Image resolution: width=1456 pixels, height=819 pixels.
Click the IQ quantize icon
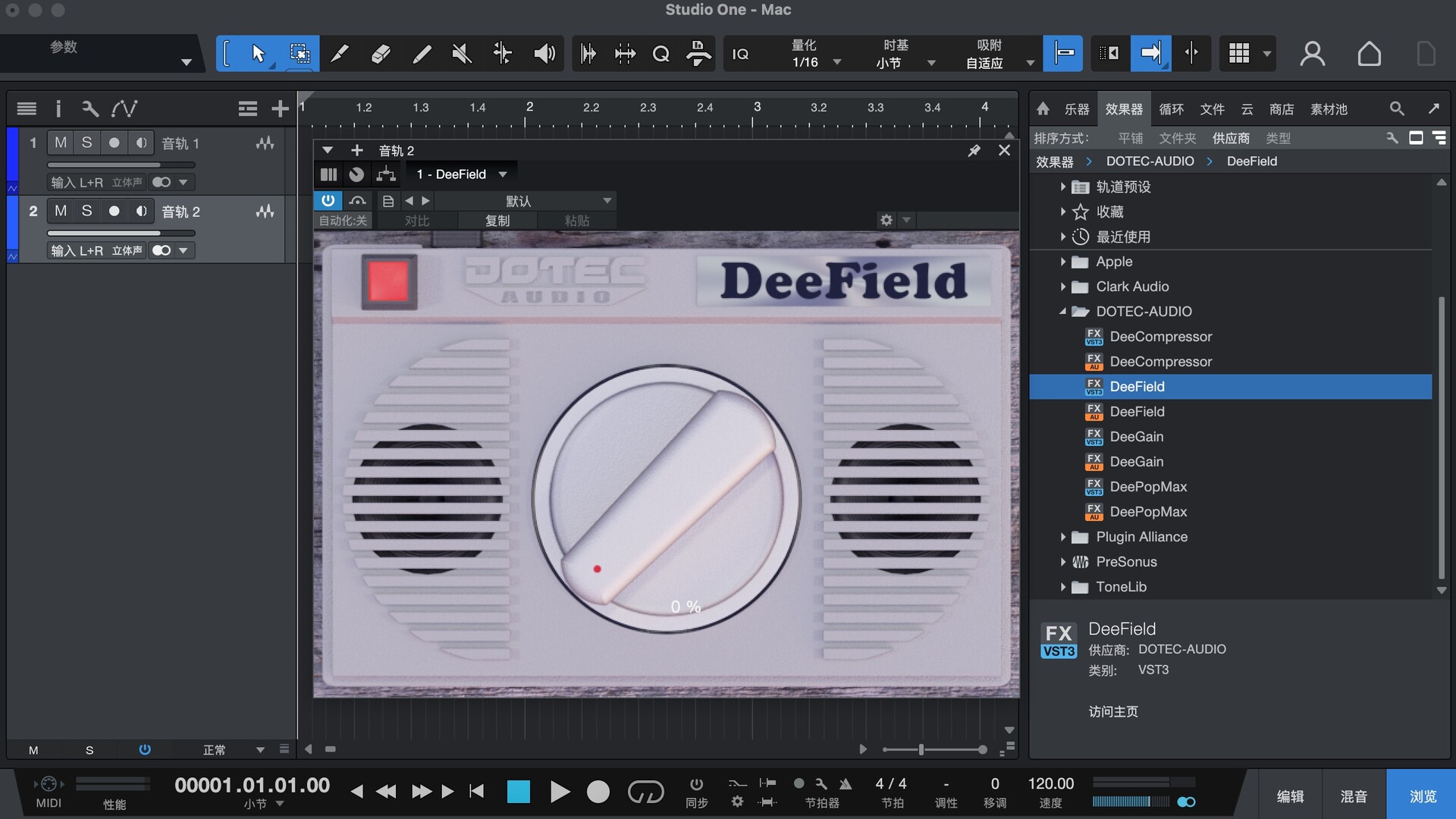(x=740, y=54)
